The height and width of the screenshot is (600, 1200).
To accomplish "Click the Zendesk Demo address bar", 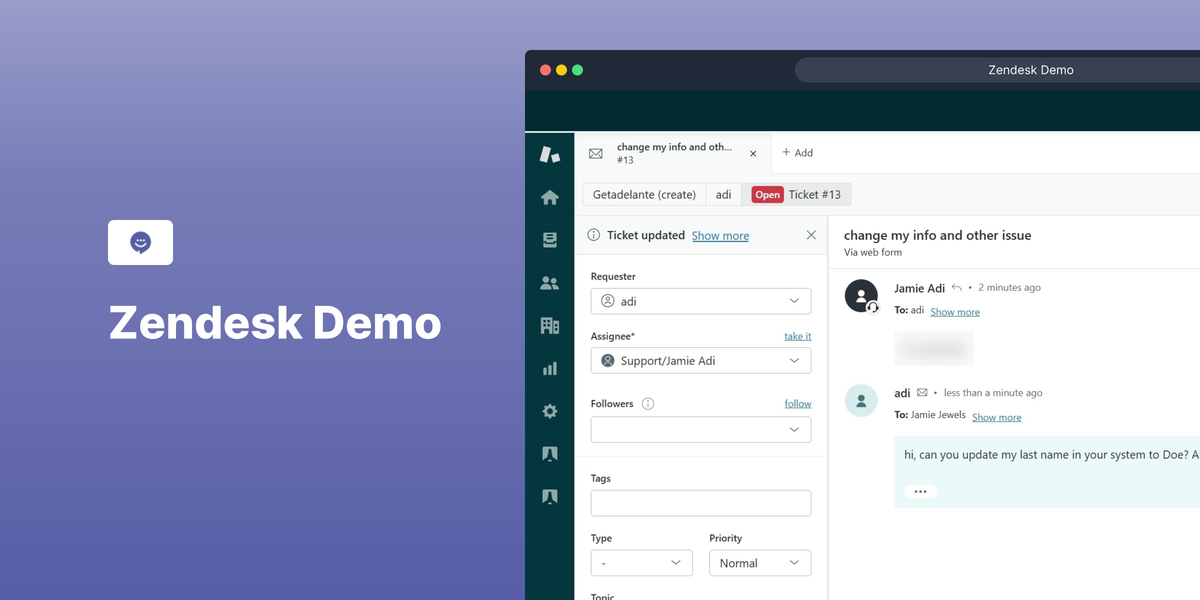I will pyautogui.click(x=997, y=70).
